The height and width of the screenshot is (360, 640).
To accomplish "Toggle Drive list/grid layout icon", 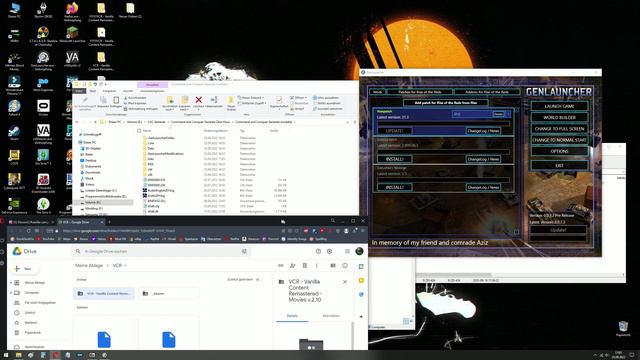I will pyautogui.click(x=333, y=266).
